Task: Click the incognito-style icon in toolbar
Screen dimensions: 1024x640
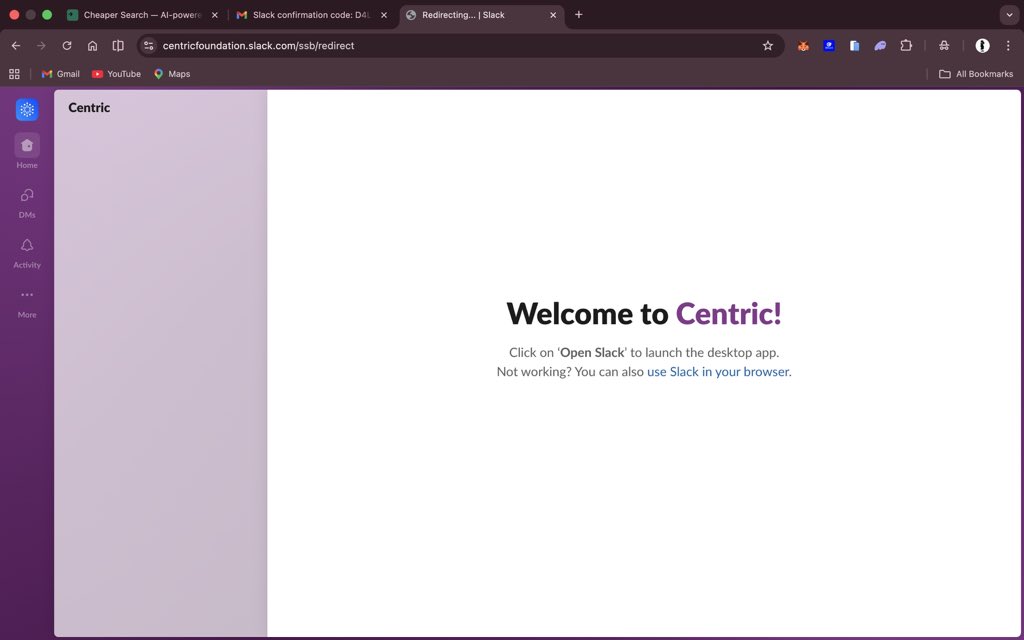Action: (944, 46)
